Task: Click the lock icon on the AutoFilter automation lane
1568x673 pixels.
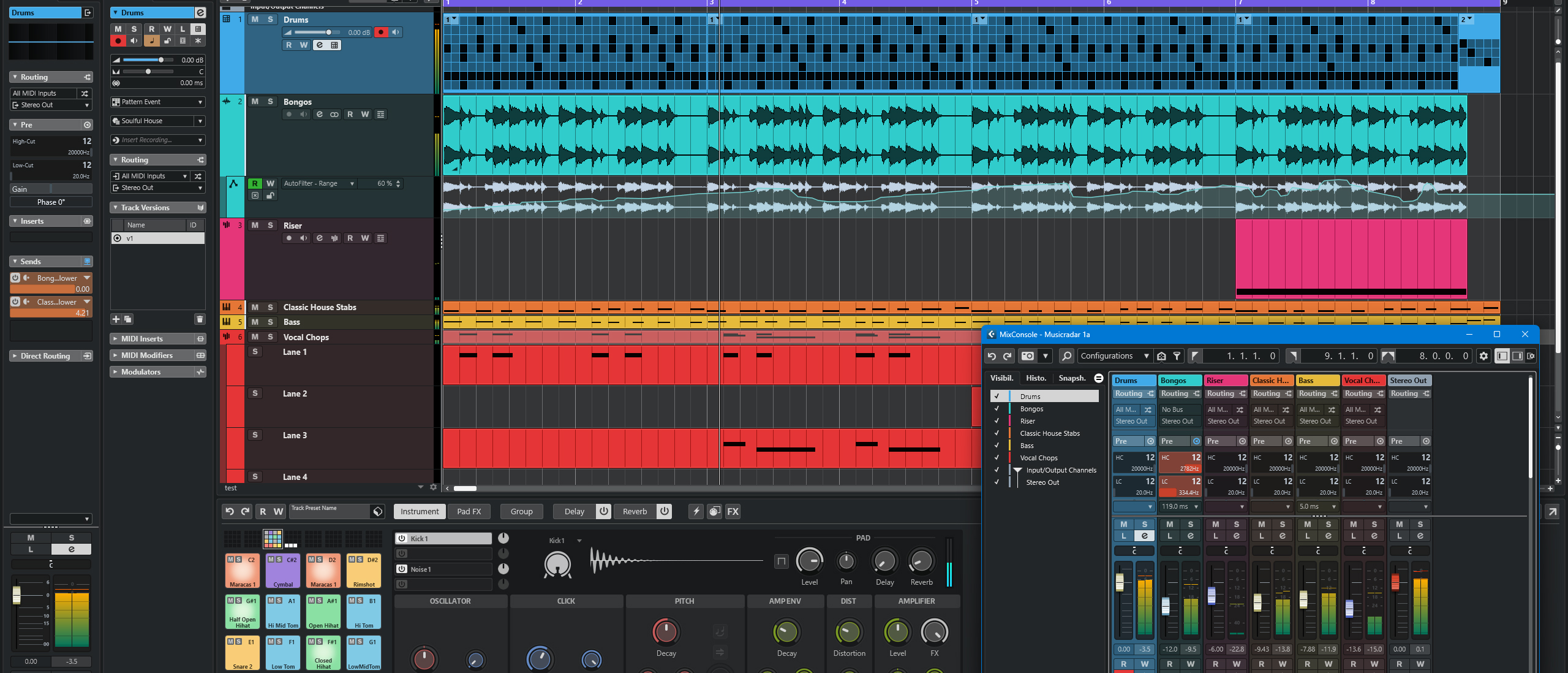Action: tap(269, 196)
